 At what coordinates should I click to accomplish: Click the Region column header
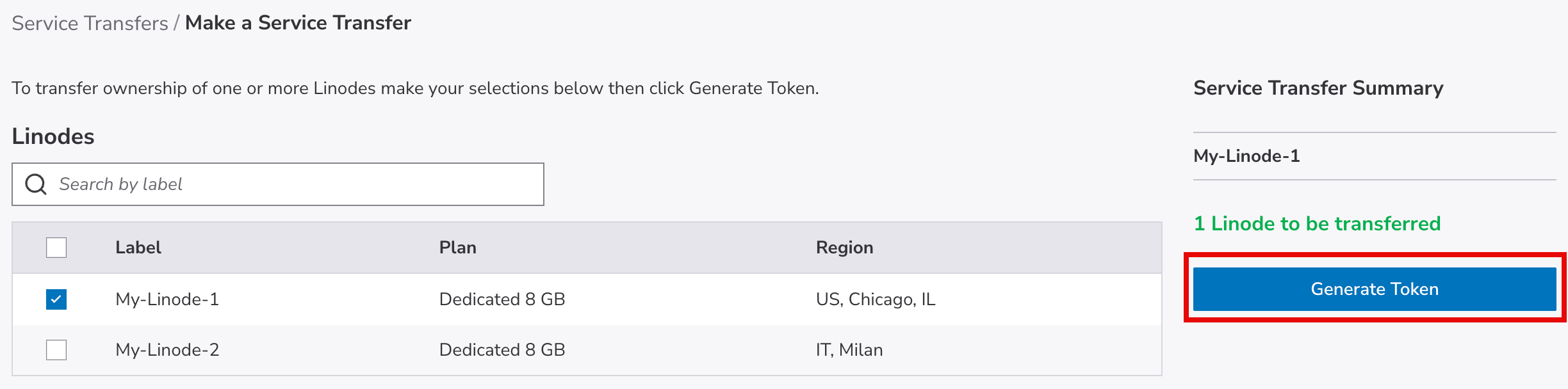point(844,248)
